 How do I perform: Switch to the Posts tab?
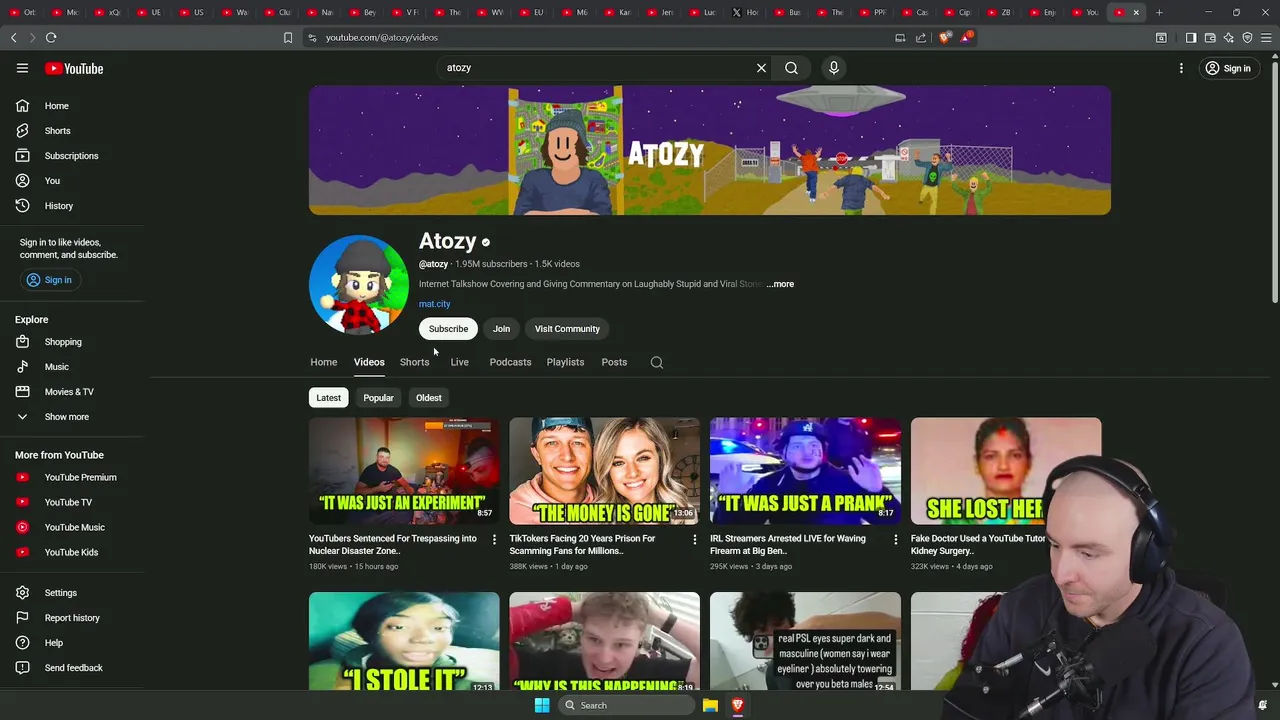[x=614, y=362]
